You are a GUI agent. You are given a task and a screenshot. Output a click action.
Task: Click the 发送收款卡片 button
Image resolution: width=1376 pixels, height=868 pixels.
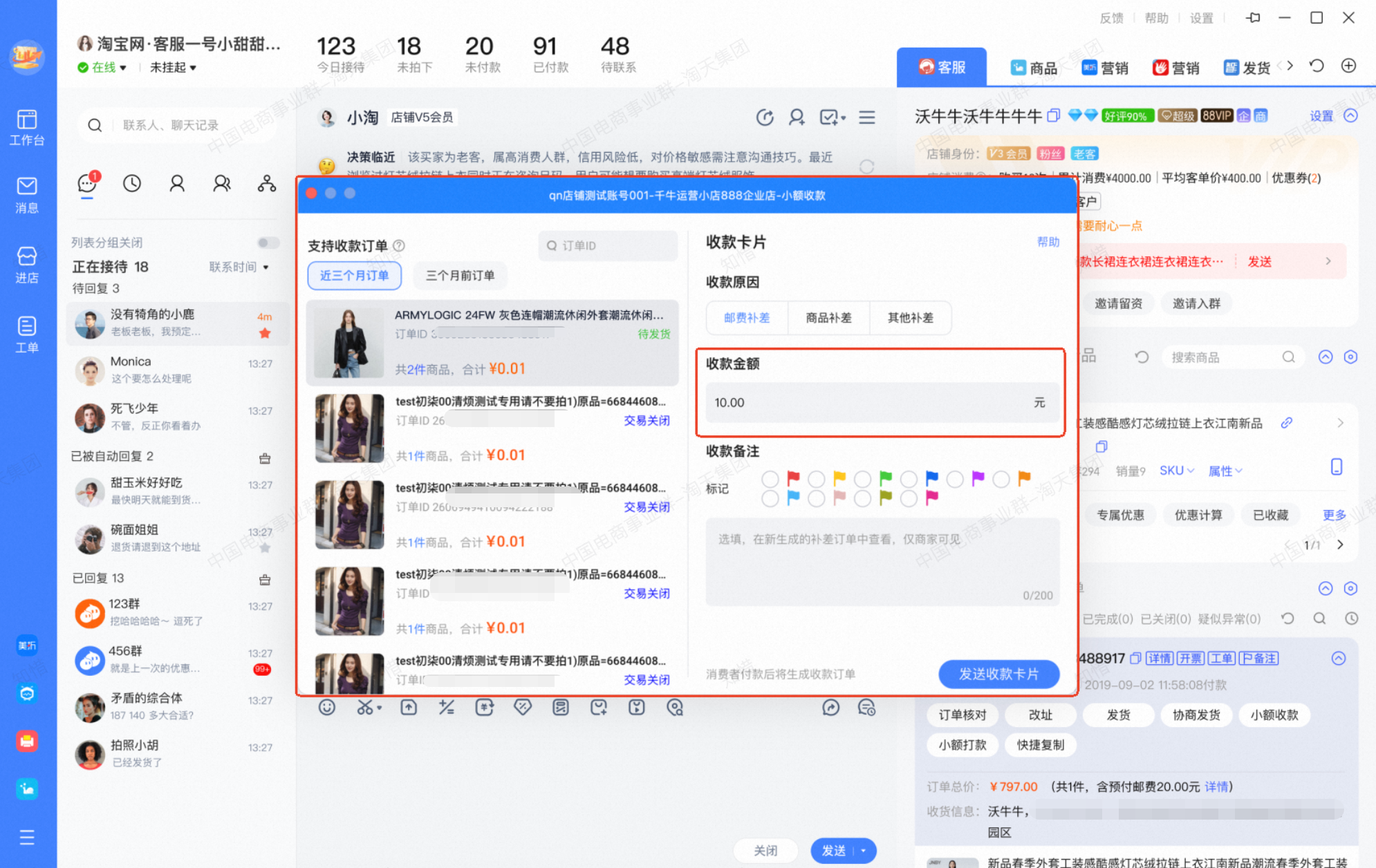998,674
